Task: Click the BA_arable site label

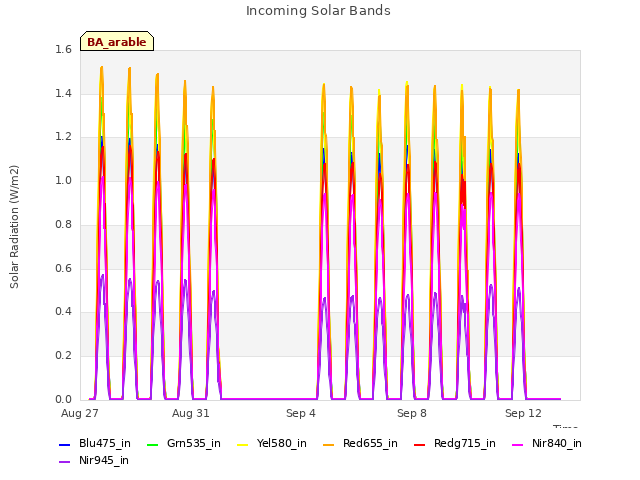Action: 117,42
